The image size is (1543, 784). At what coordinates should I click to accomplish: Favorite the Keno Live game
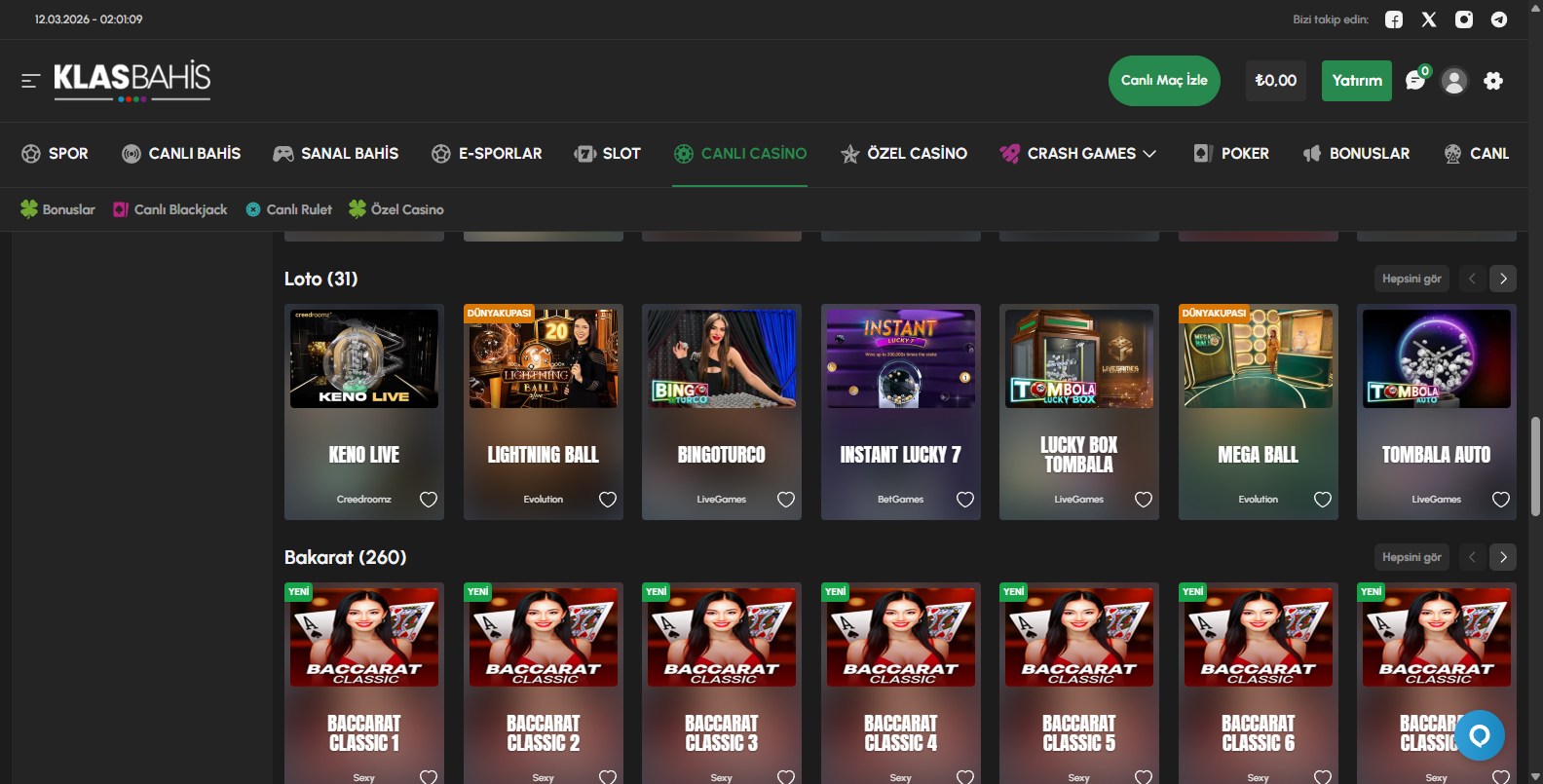429,500
